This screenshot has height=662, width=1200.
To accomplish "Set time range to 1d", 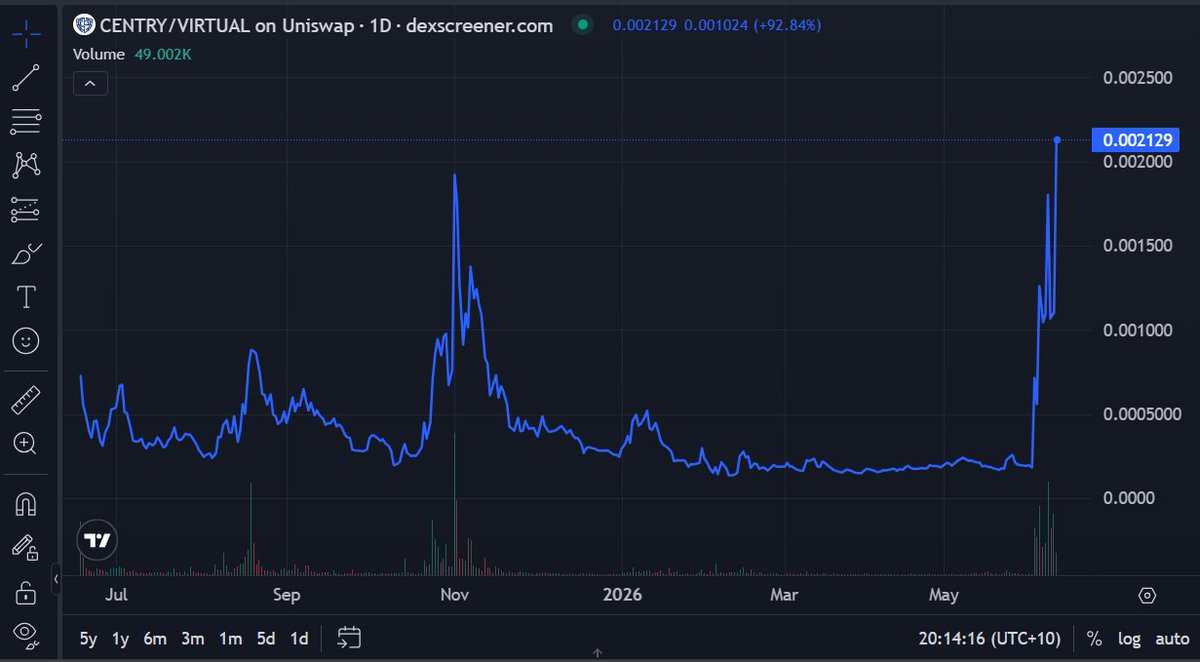I will point(298,638).
